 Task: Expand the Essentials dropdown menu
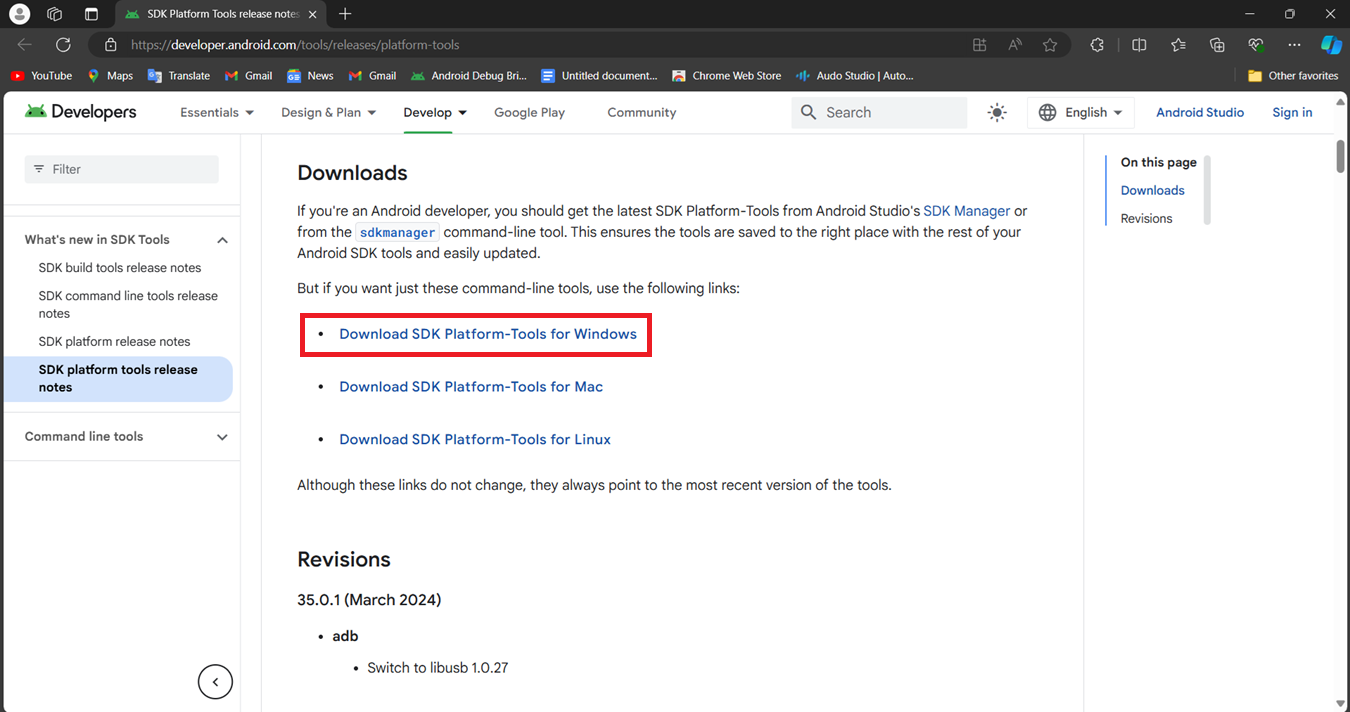217,113
